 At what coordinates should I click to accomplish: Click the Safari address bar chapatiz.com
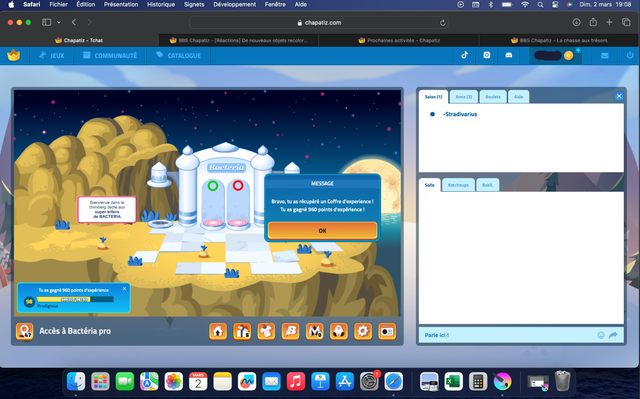pyautogui.click(x=319, y=22)
